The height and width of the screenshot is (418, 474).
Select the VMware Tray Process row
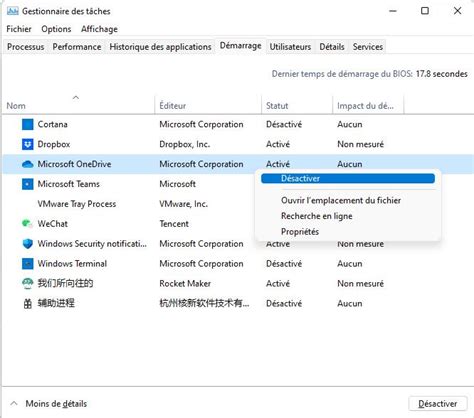(x=77, y=204)
